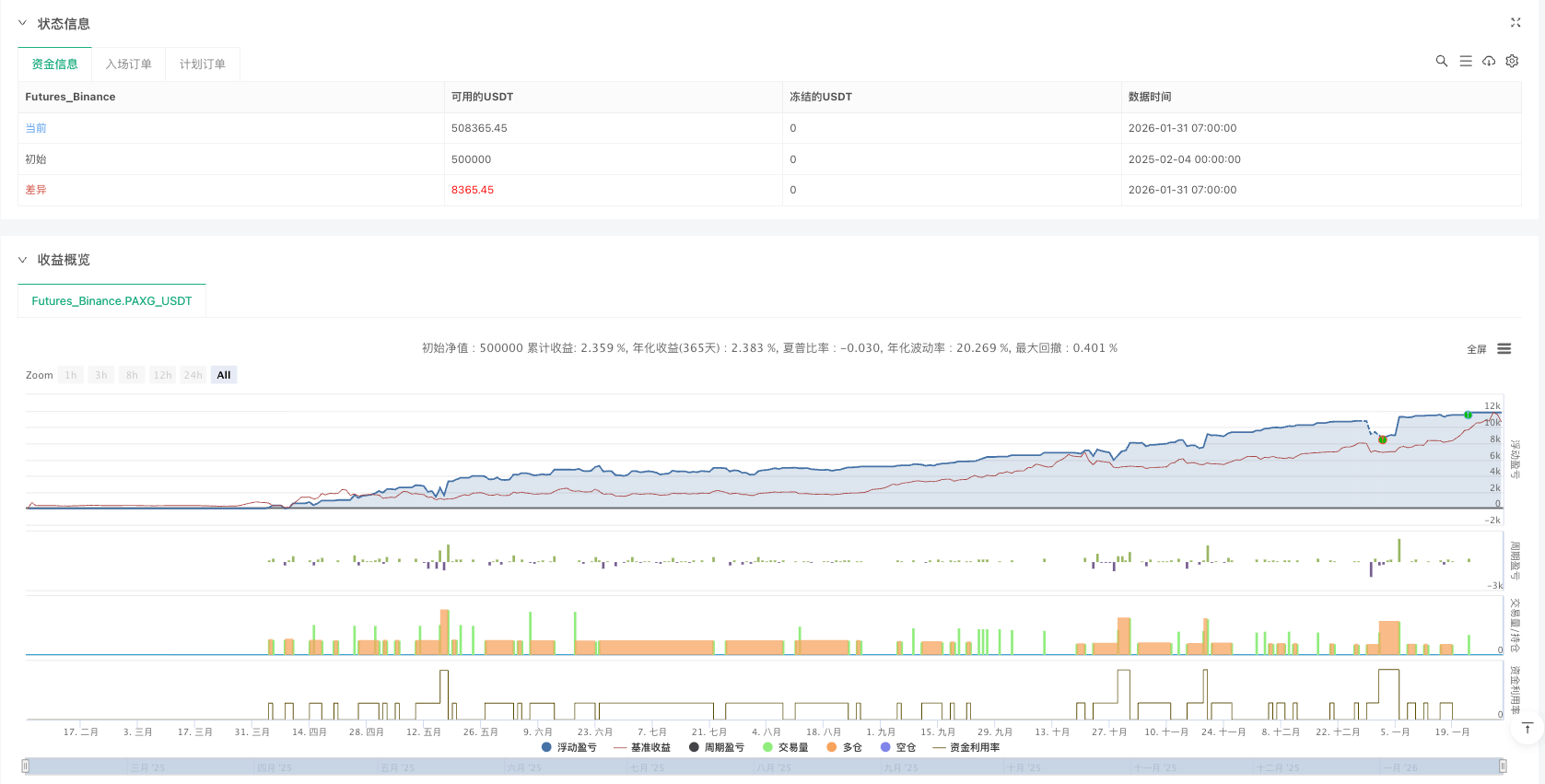
Task: Open the list view icon above the table
Action: tap(1465, 61)
